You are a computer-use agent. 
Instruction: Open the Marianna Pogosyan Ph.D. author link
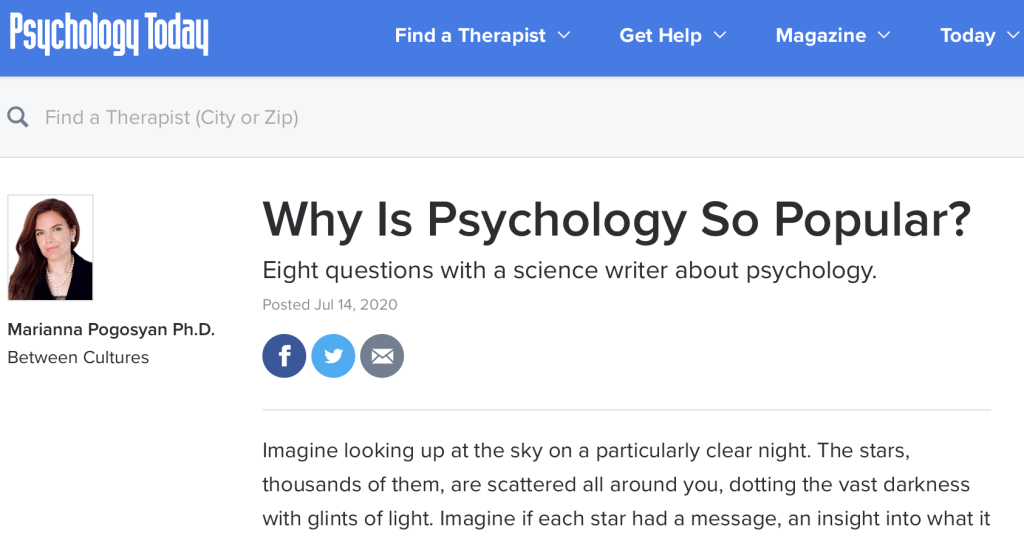[x=111, y=330]
